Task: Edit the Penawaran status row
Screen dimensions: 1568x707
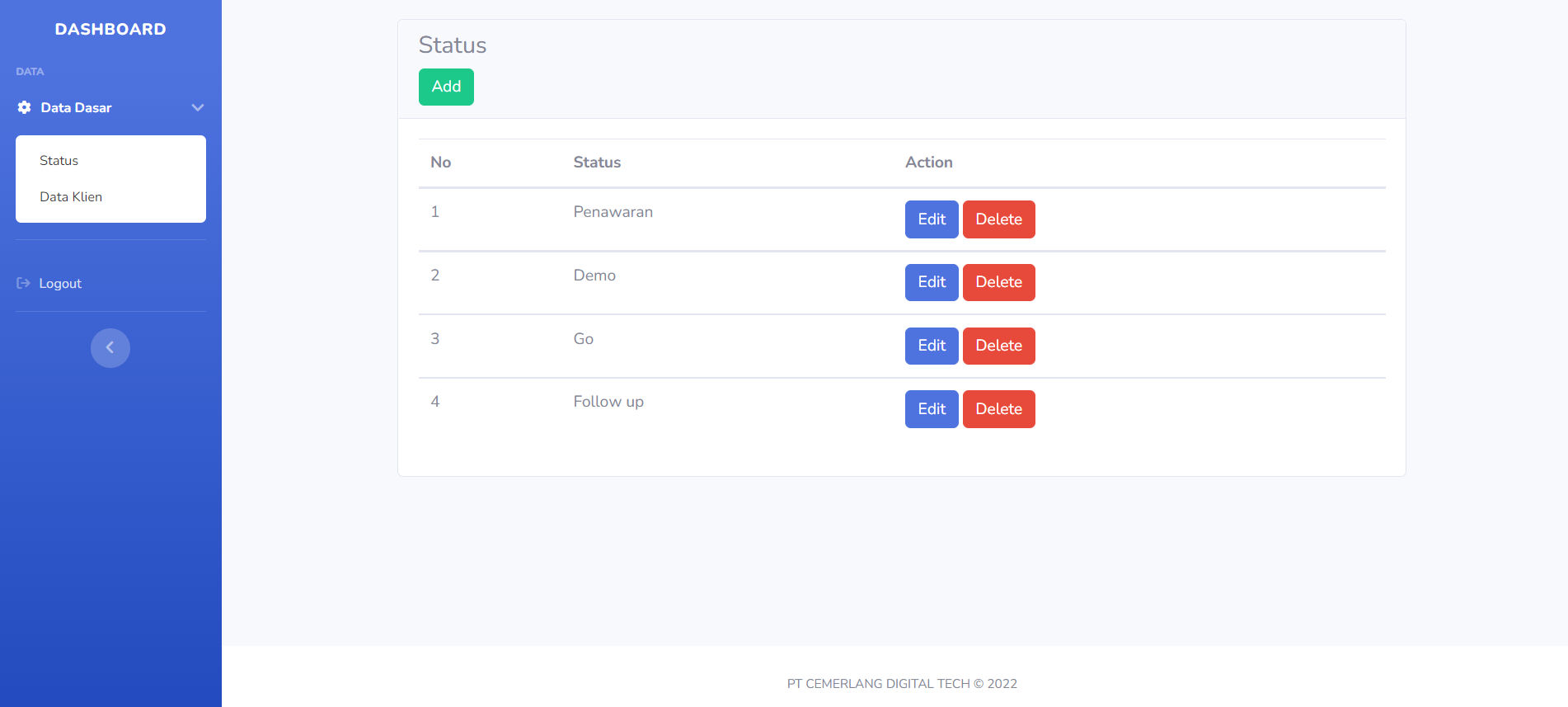Action: pyautogui.click(x=932, y=219)
